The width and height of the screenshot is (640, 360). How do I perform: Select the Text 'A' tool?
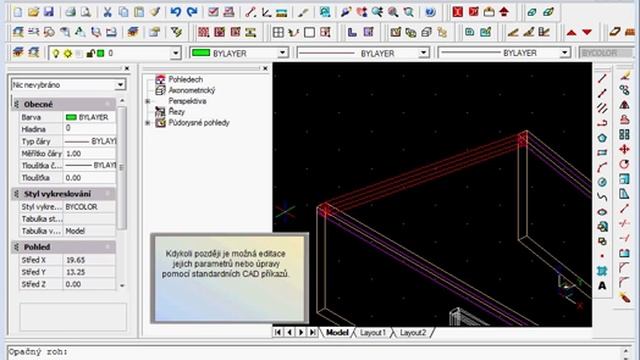[602, 286]
